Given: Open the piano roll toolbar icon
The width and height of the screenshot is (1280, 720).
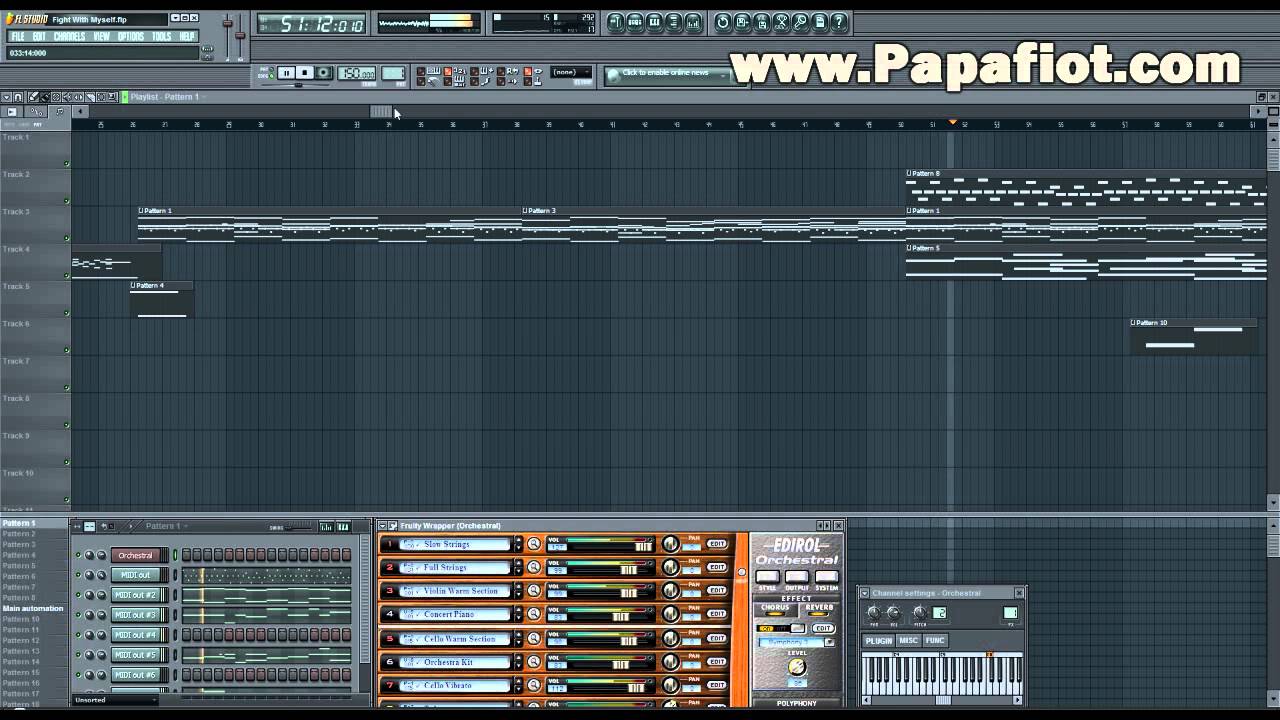Looking at the screenshot, I should coord(654,21).
